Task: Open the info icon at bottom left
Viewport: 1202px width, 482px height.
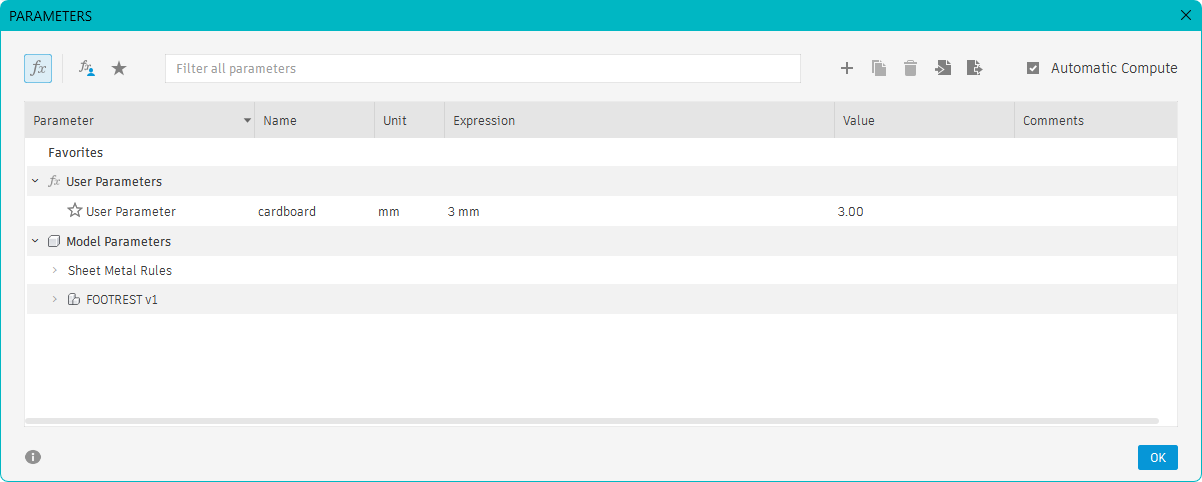Action: click(33, 457)
